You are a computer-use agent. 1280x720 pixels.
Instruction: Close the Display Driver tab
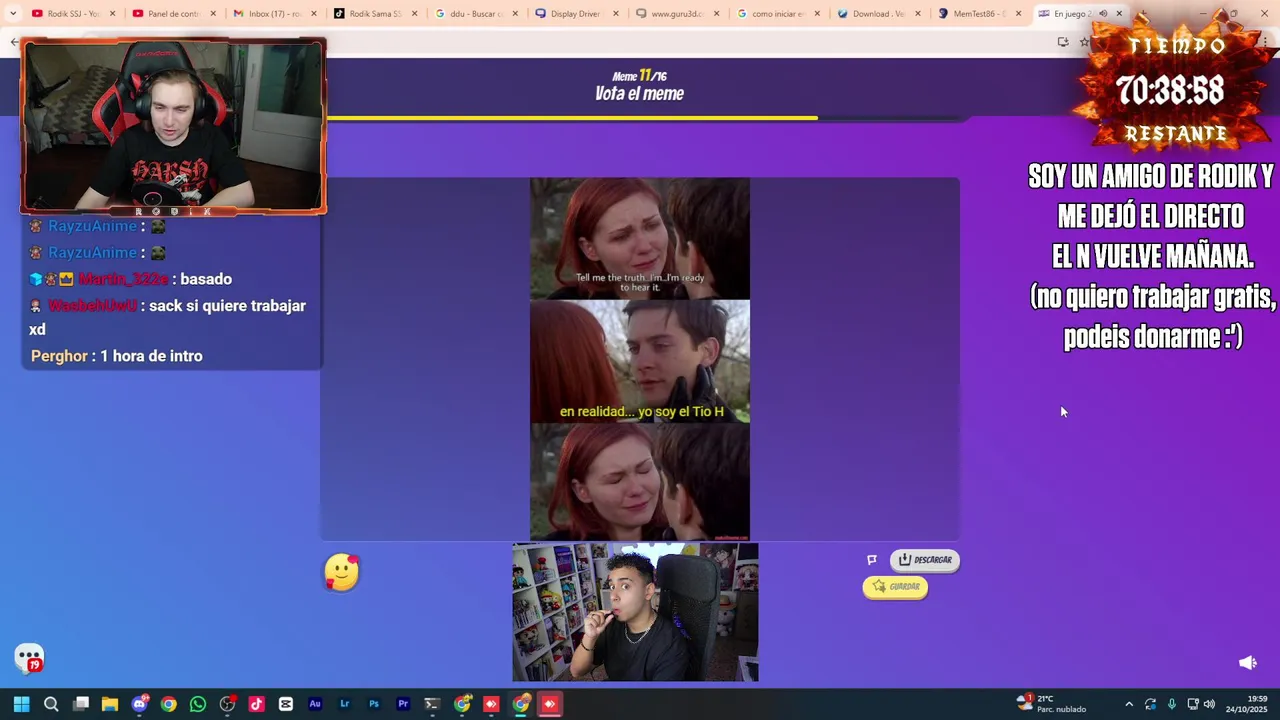(616, 14)
